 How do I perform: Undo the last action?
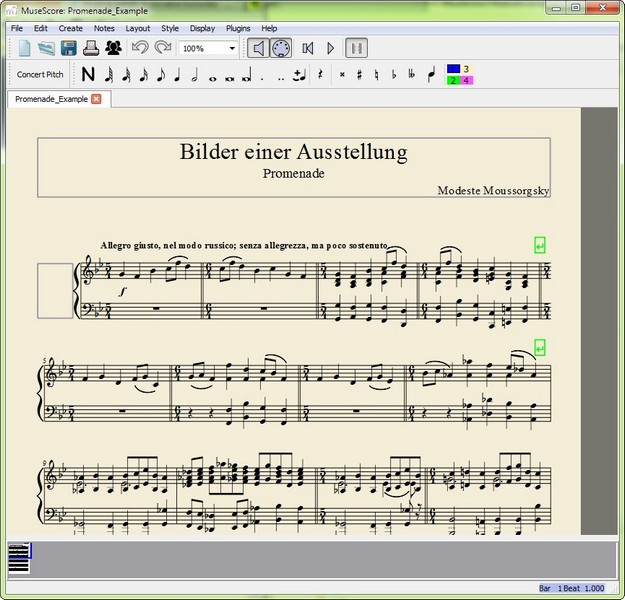pos(140,48)
